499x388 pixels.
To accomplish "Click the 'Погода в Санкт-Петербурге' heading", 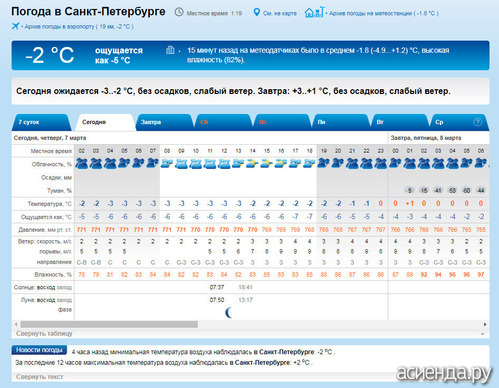I will tap(88, 11).
